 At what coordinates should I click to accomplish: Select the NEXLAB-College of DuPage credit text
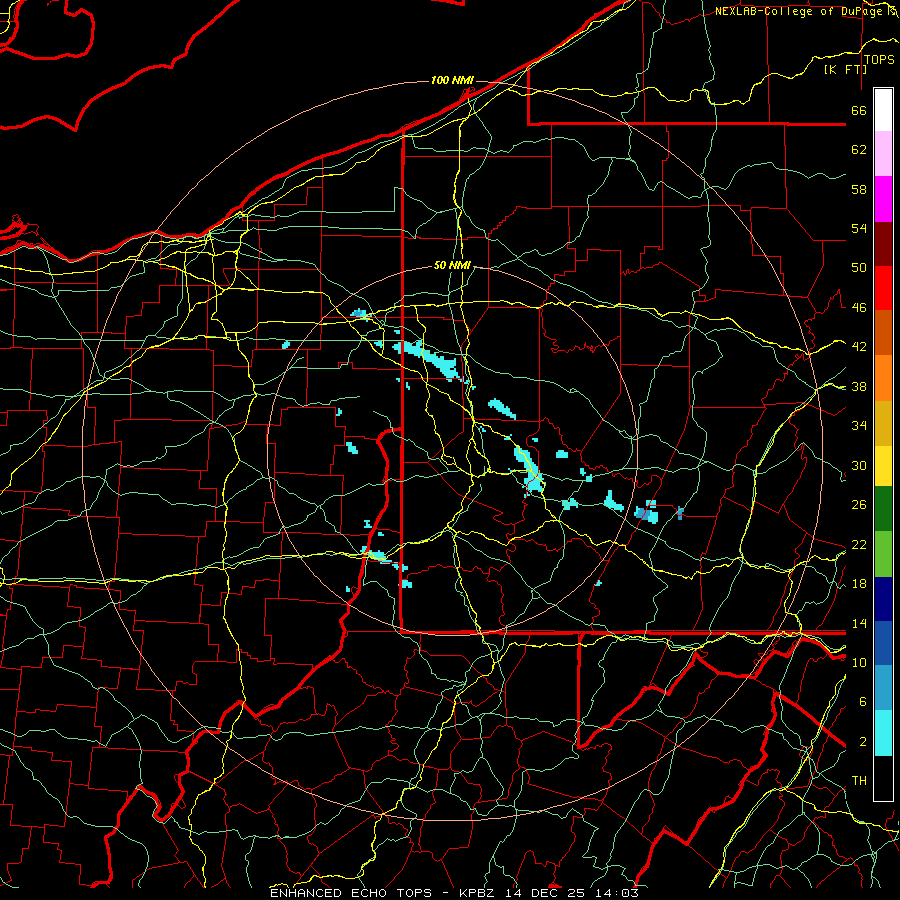799,11
